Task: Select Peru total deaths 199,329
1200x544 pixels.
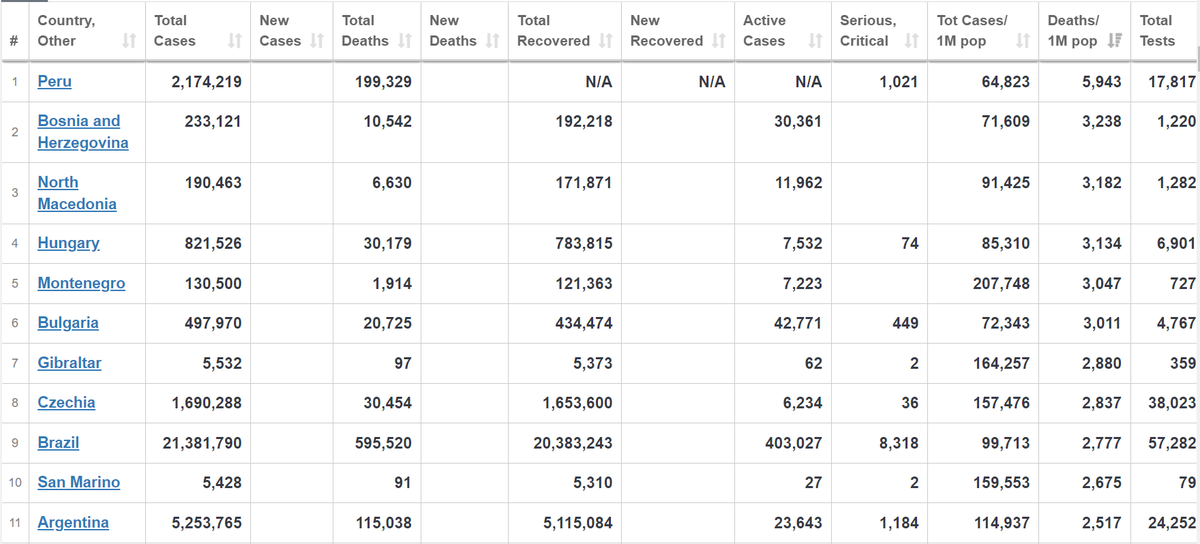Action: pos(384,82)
